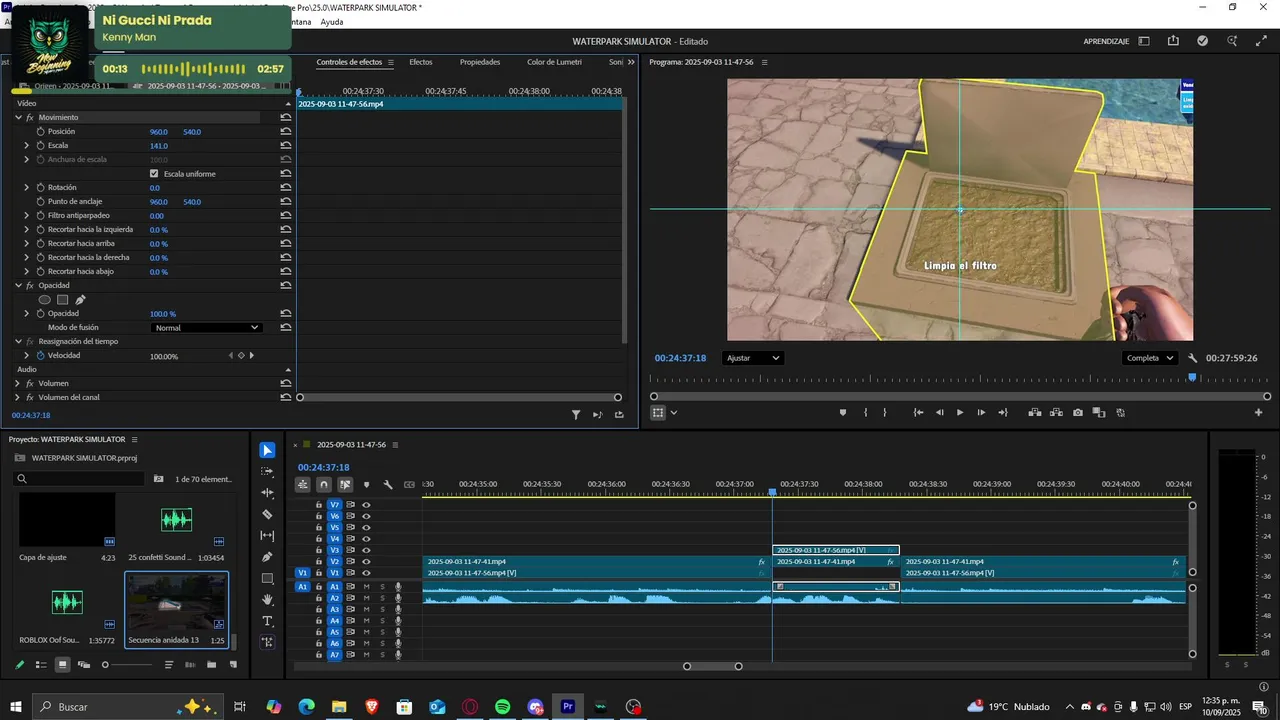The width and height of the screenshot is (1280, 720).
Task: Lock video track V3
Action: coord(319,551)
